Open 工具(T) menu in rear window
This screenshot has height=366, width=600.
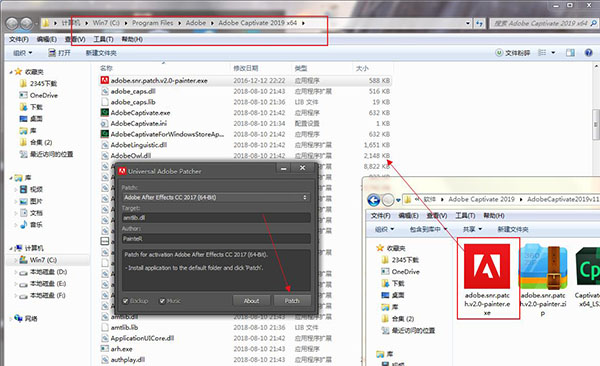click(103, 39)
